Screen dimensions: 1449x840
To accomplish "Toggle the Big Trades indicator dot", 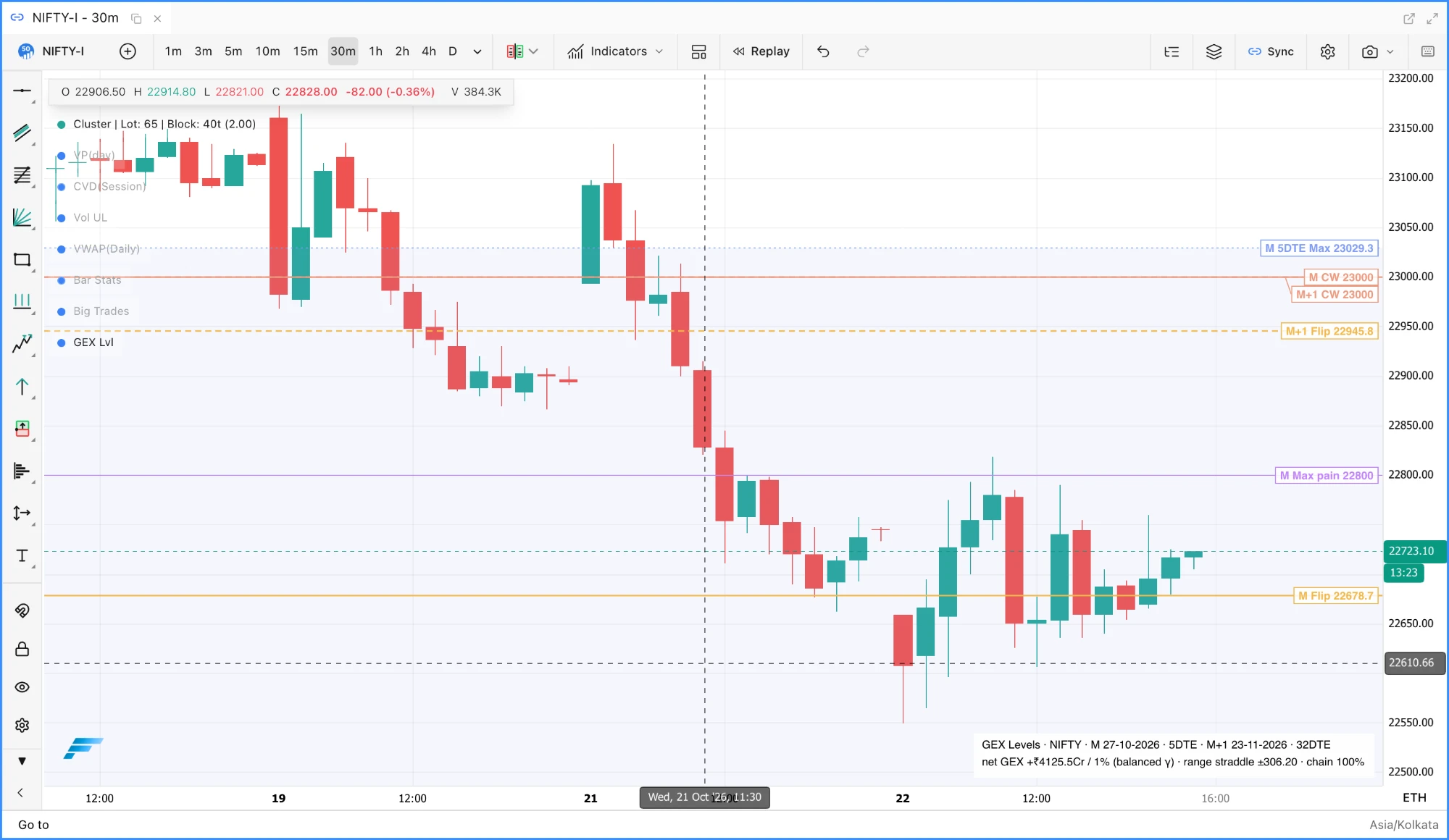I will (62, 311).
